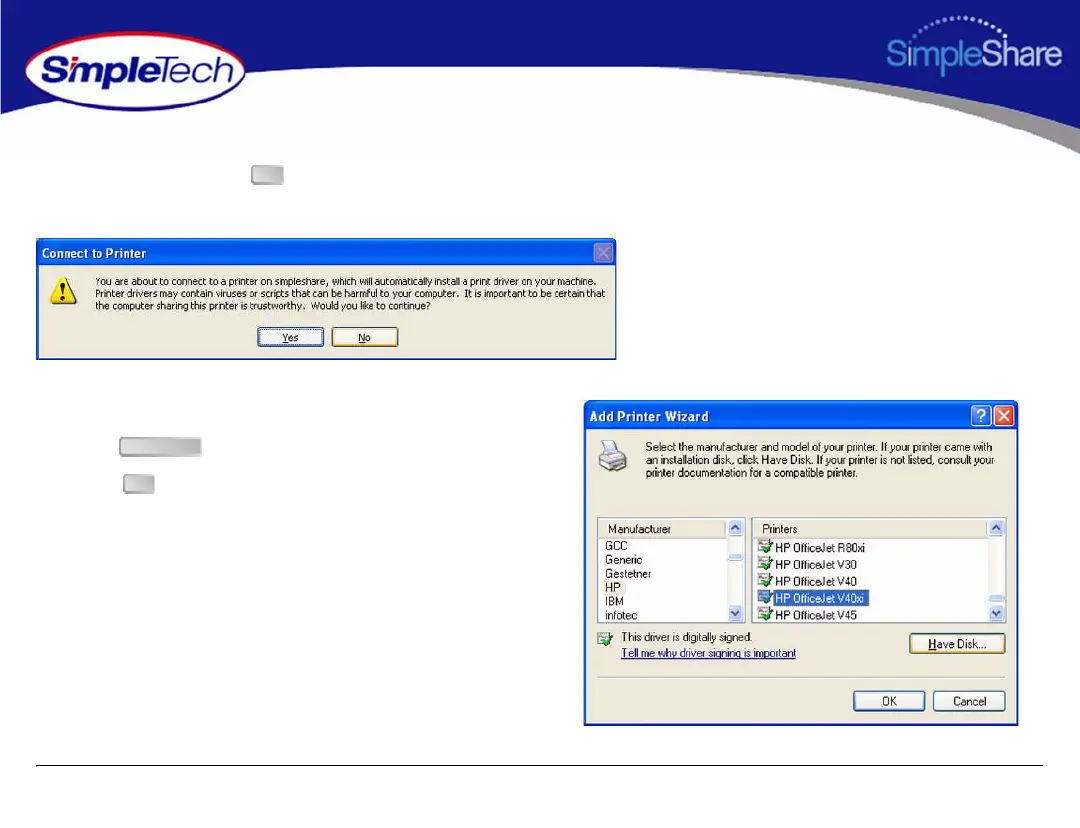
Task: Click the warning icon in Connect to Printer
Action: click(63, 291)
